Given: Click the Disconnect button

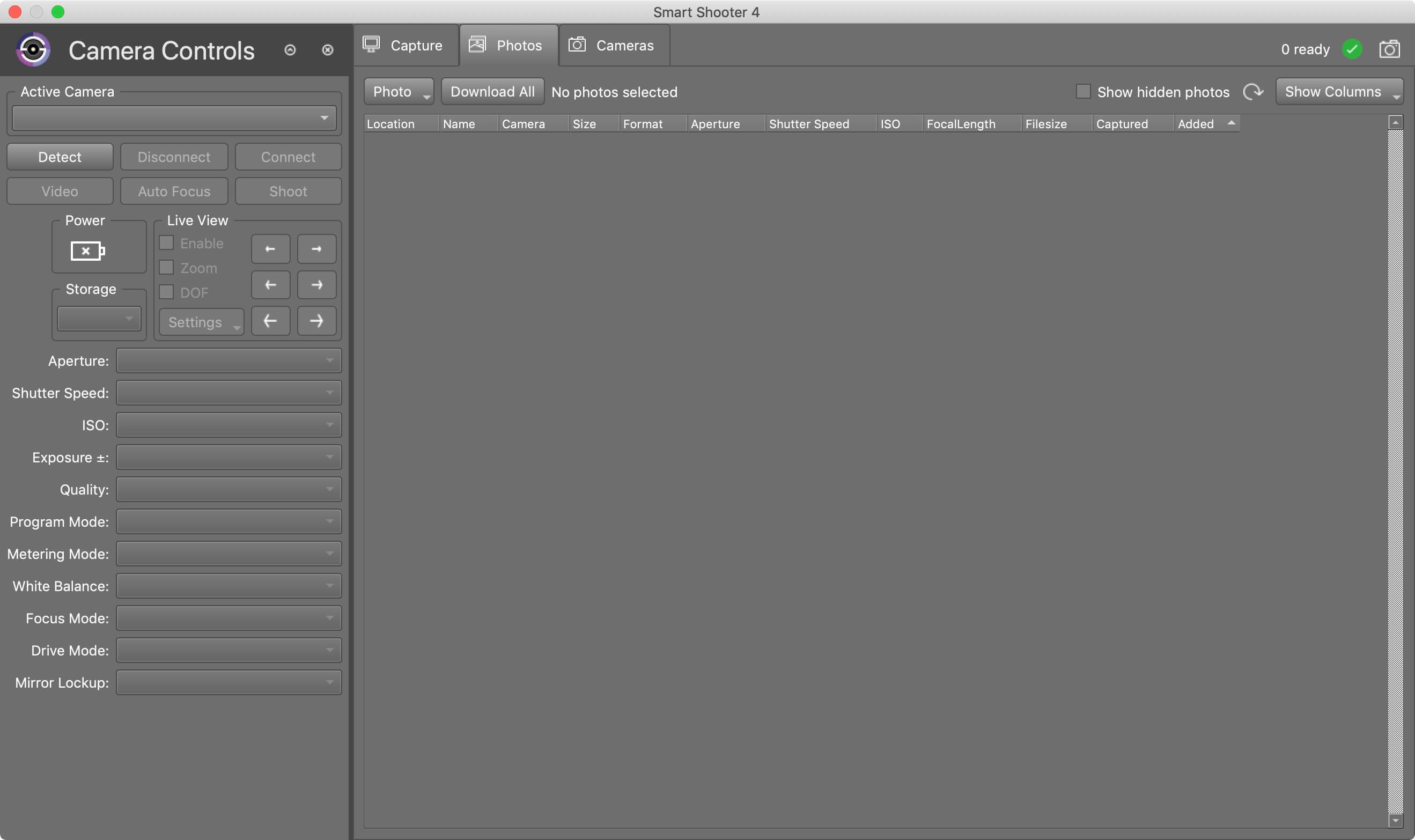Looking at the screenshot, I should (174, 157).
